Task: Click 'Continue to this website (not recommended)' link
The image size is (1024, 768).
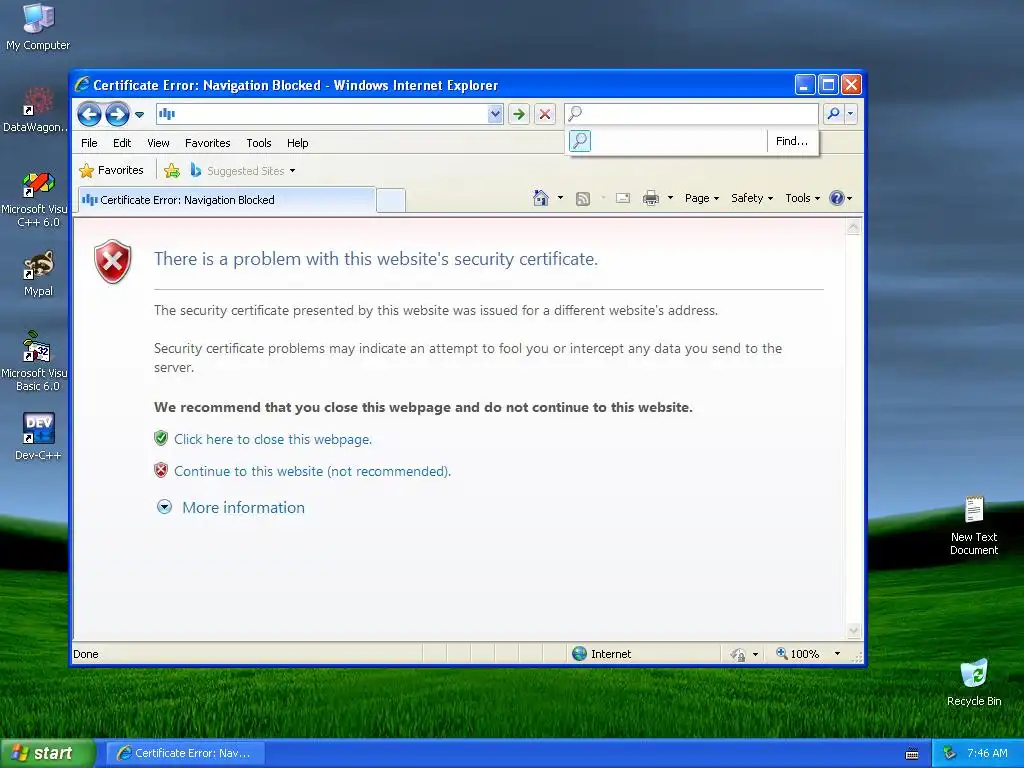Action: pos(312,472)
